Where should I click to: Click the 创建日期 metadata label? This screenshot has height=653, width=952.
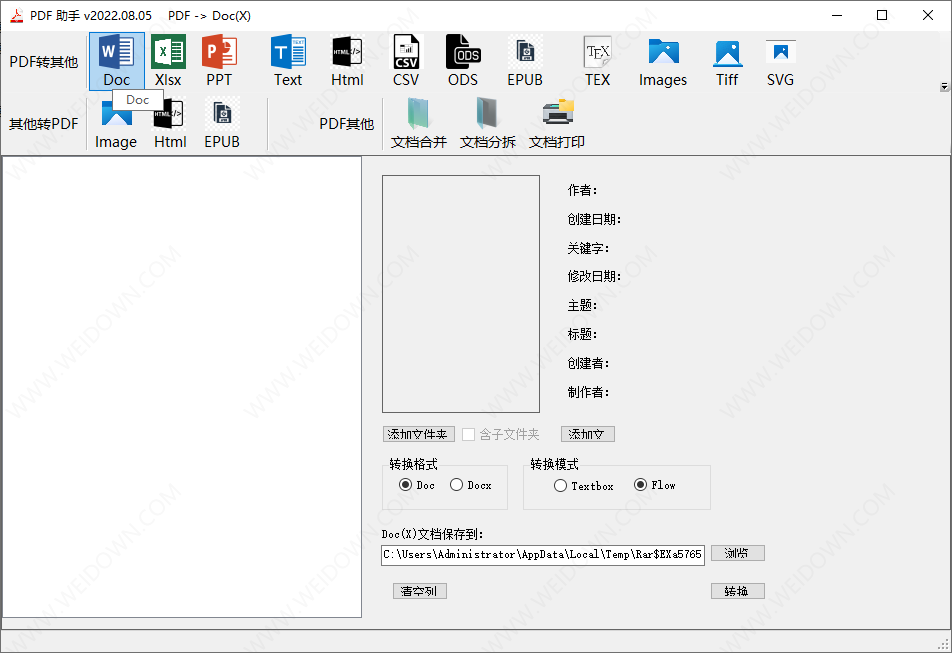click(594, 219)
